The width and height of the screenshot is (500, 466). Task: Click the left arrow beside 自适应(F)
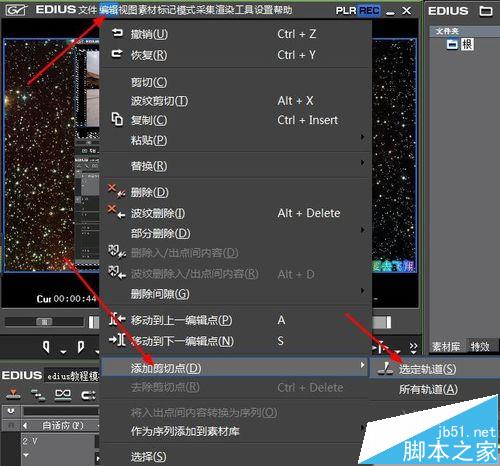tap(25, 425)
